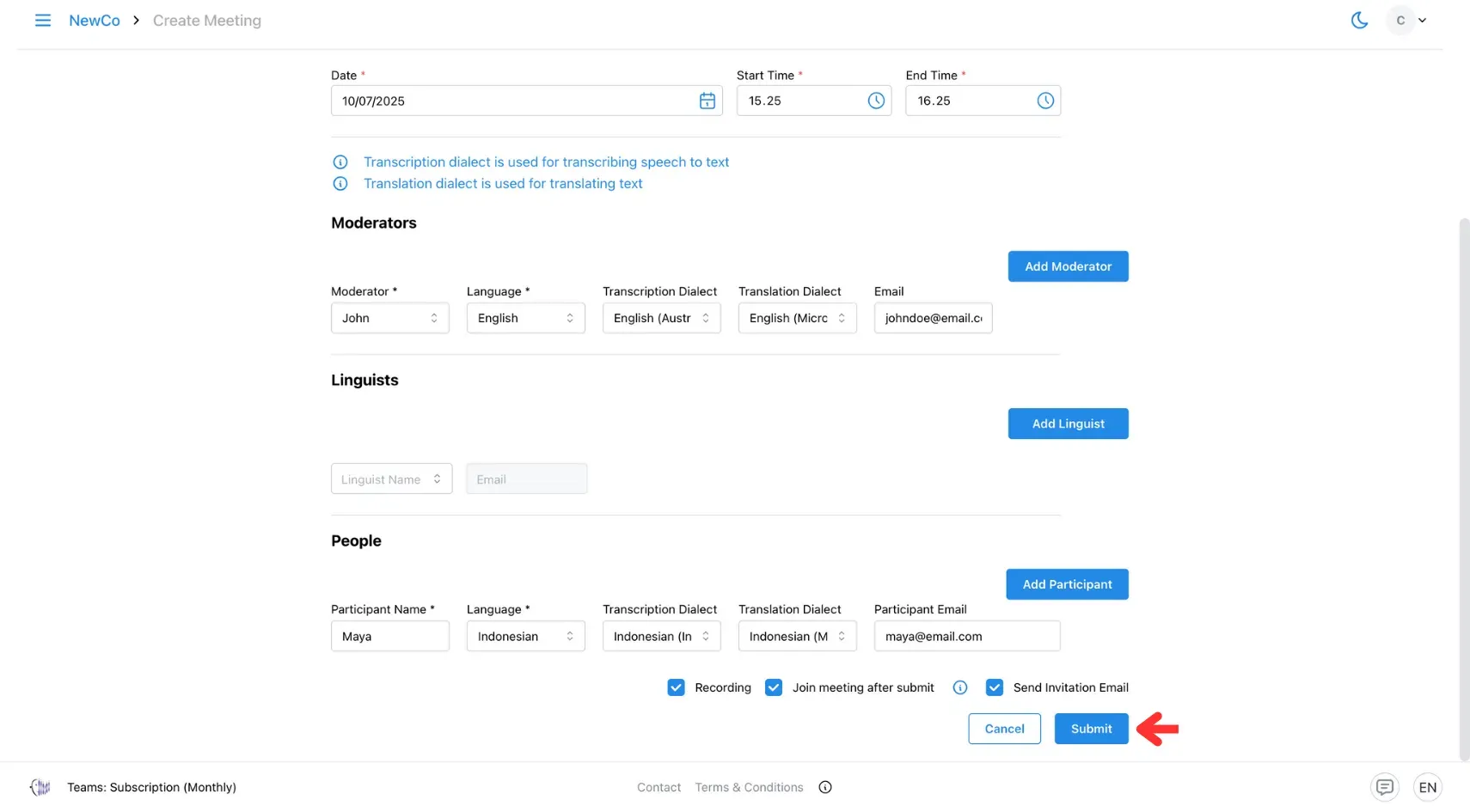1470x812 pixels.
Task: Open the date picker calendar icon
Action: (x=707, y=101)
